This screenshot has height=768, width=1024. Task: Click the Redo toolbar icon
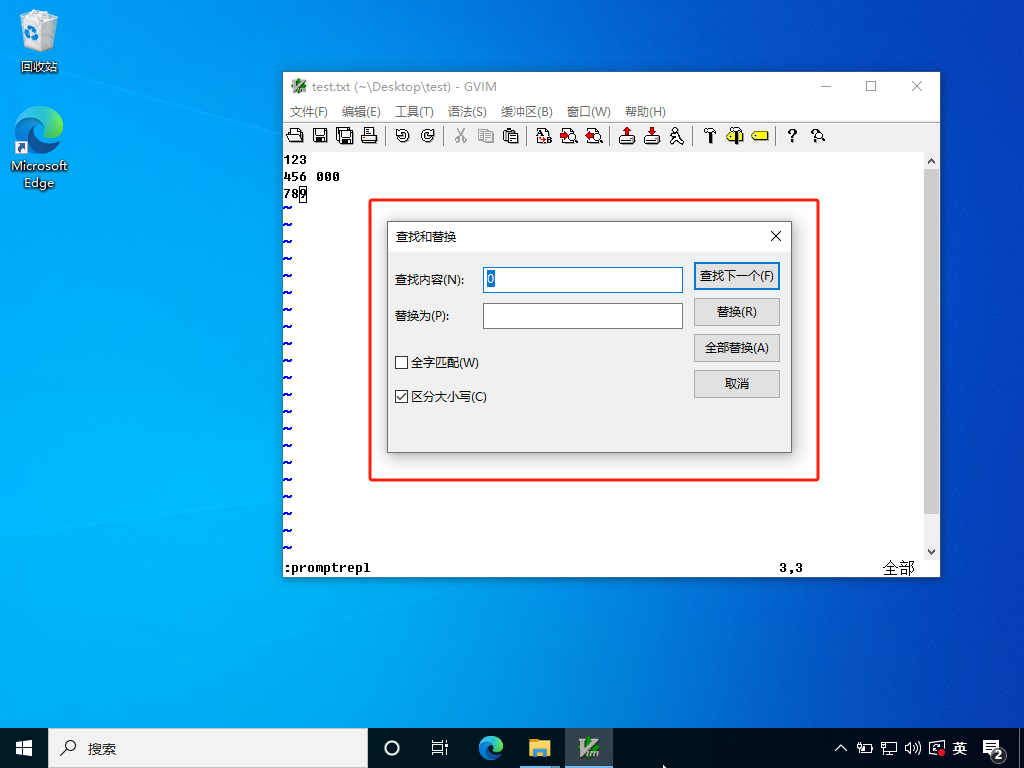427,136
